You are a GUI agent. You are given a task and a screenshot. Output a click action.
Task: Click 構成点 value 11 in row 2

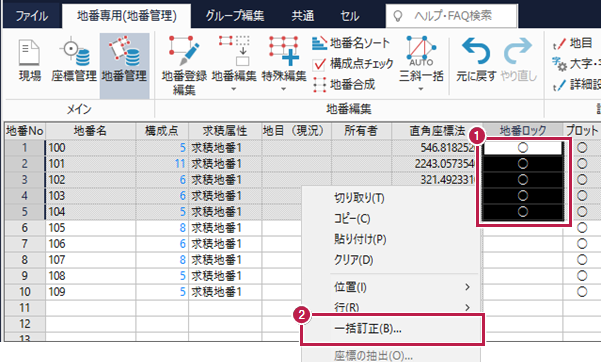click(180, 164)
